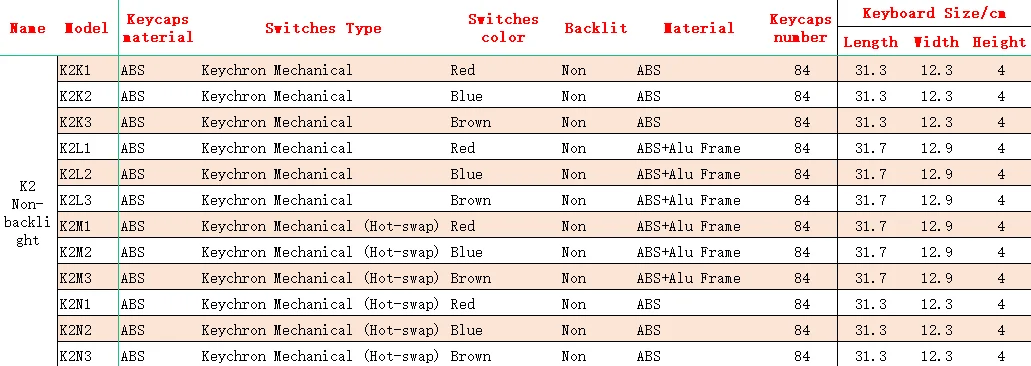Select the Height sub-header cell
This screenshot has height=366, width=1031.
pyautogui.click(x=999, y=42)
